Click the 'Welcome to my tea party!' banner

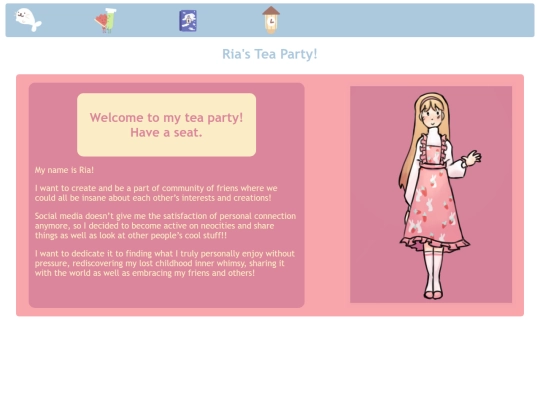[166, 125]
